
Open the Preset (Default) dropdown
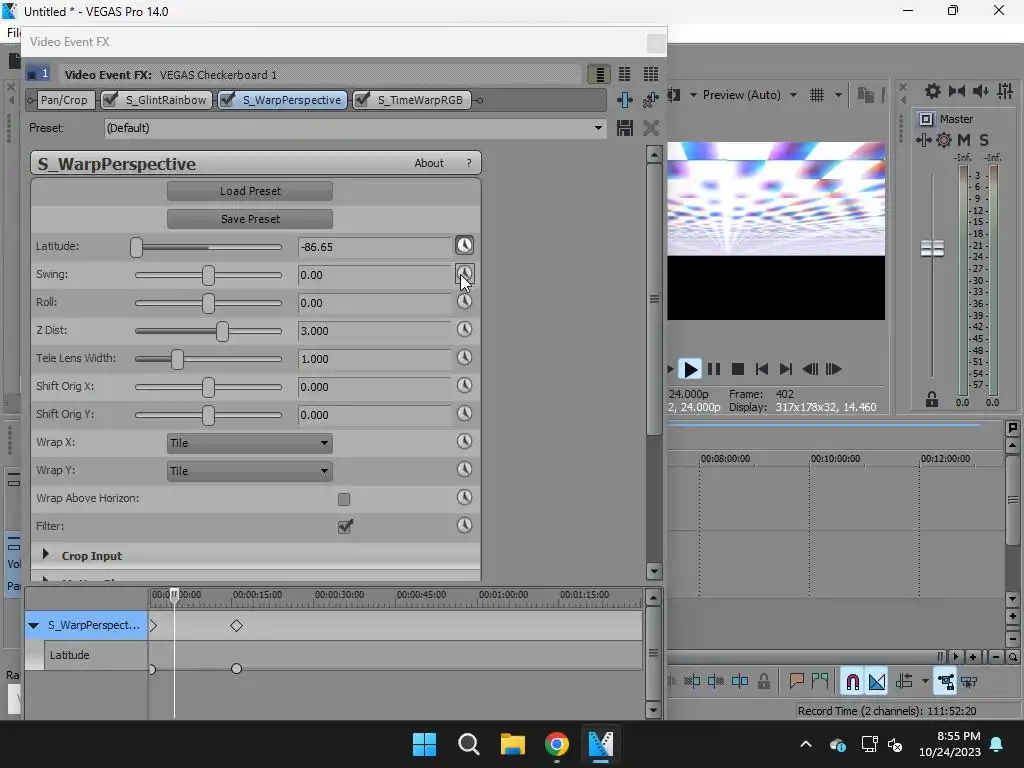355,128
